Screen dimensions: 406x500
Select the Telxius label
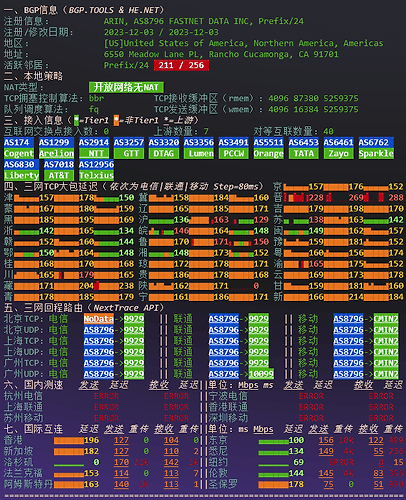96,175
